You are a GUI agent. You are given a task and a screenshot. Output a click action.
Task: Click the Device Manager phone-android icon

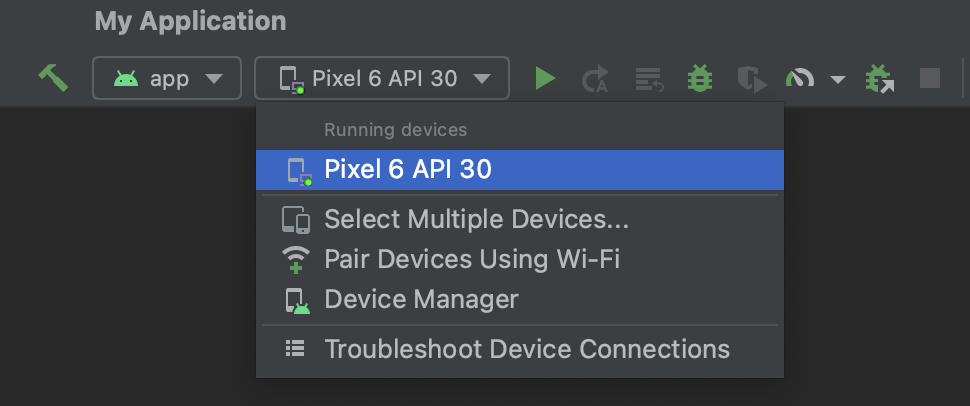pos(296,300)
